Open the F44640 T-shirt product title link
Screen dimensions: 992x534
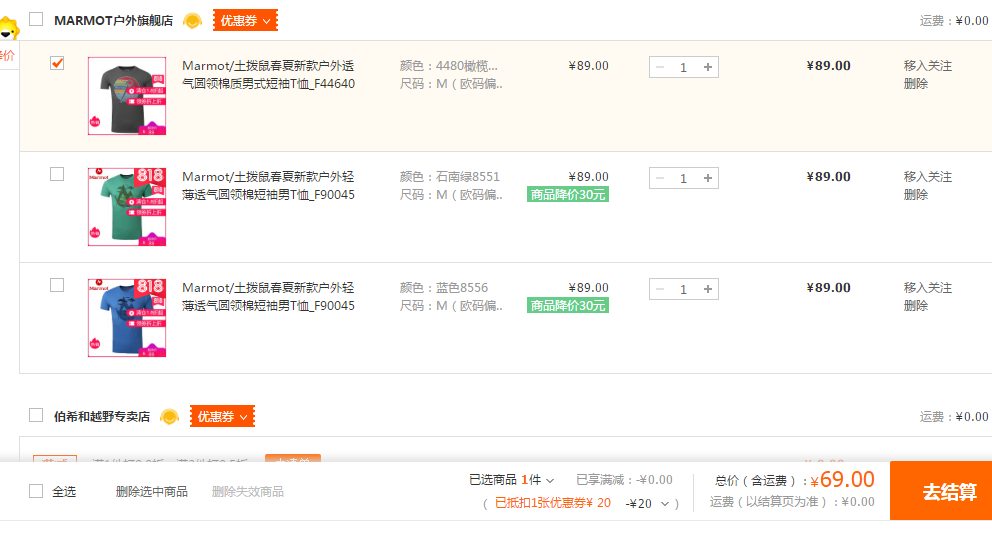(x=268, y=75)
